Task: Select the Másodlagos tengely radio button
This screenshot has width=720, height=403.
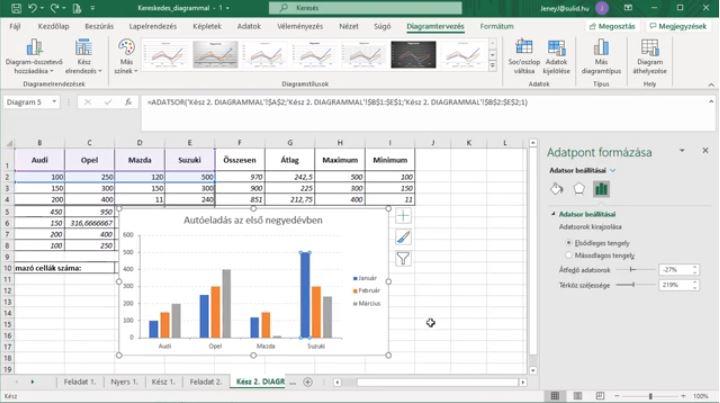Action: click(569, 255)
